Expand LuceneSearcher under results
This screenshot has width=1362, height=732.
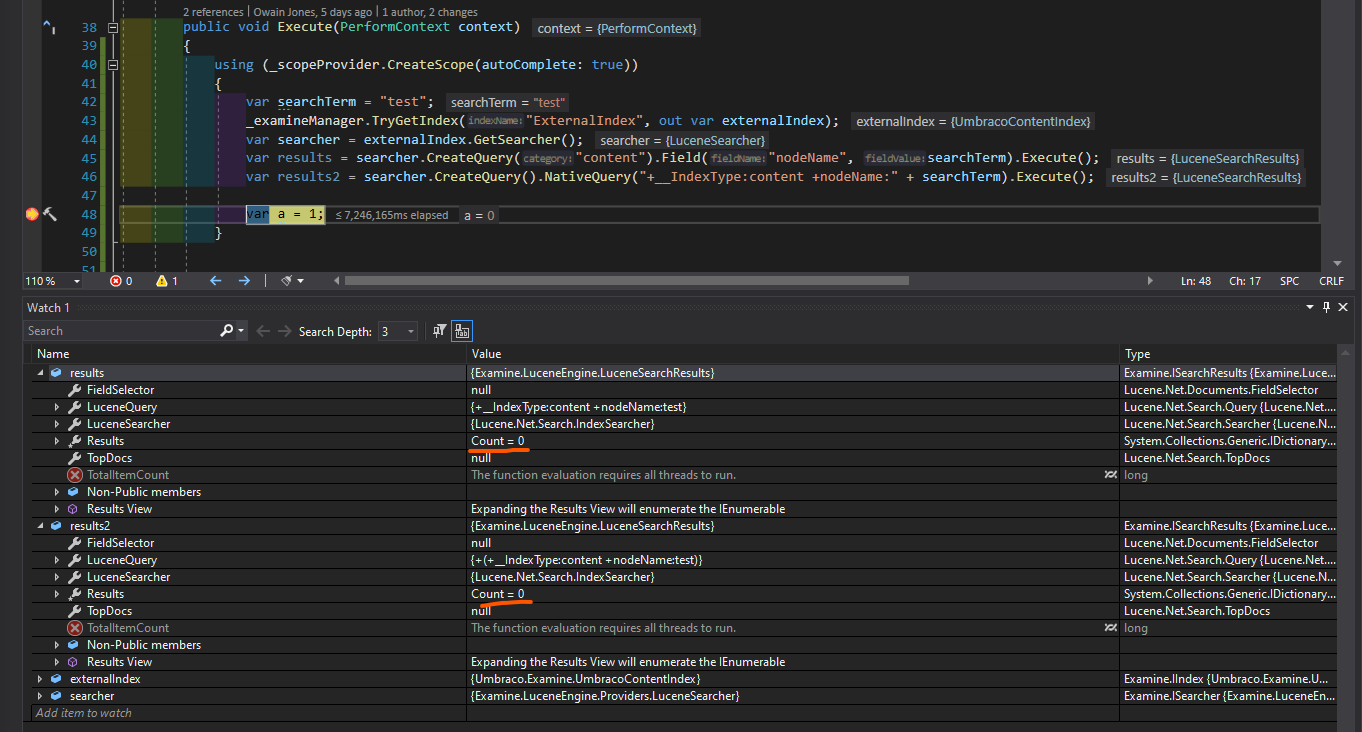57,424
